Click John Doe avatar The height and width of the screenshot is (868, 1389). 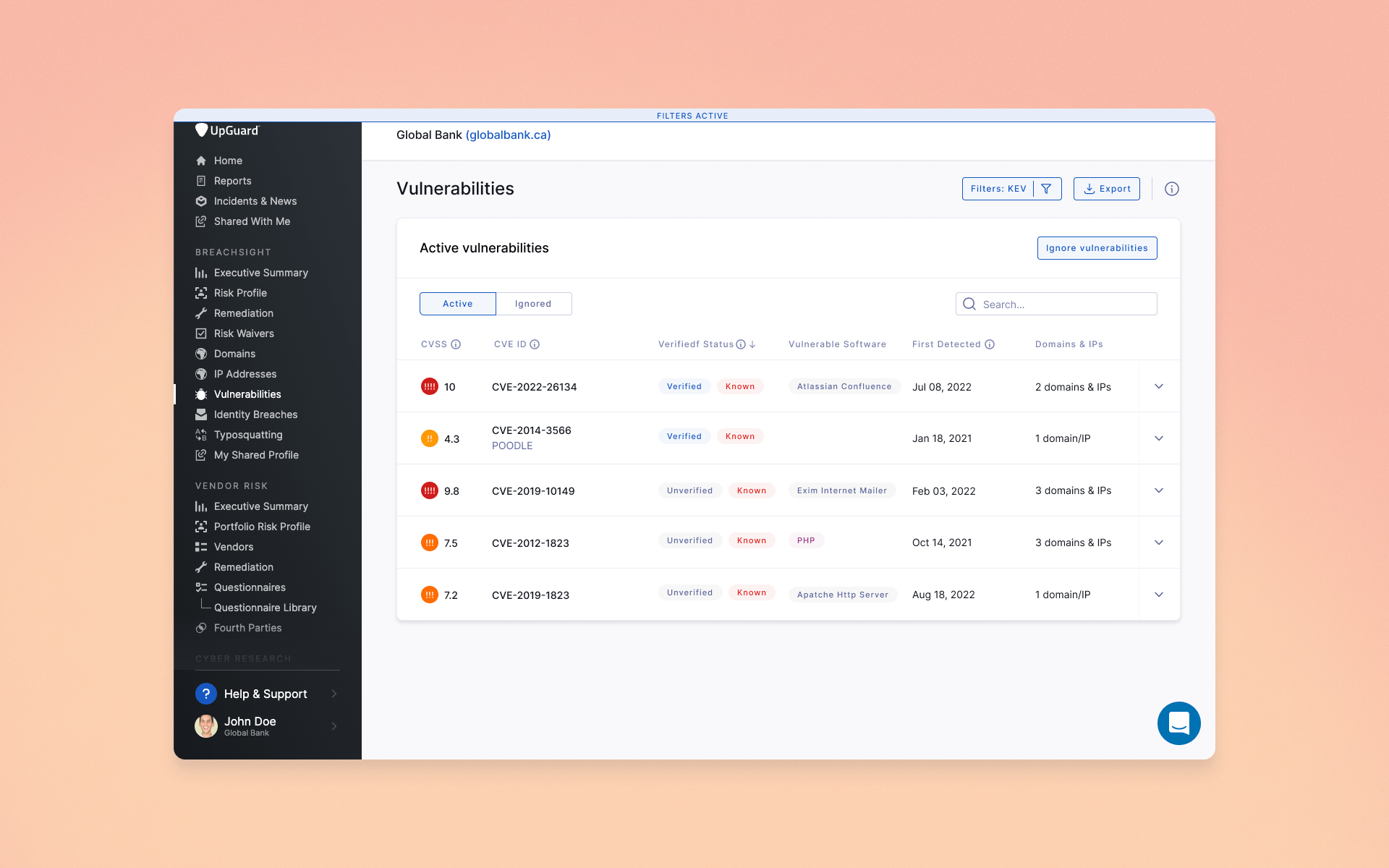(206, 726)
